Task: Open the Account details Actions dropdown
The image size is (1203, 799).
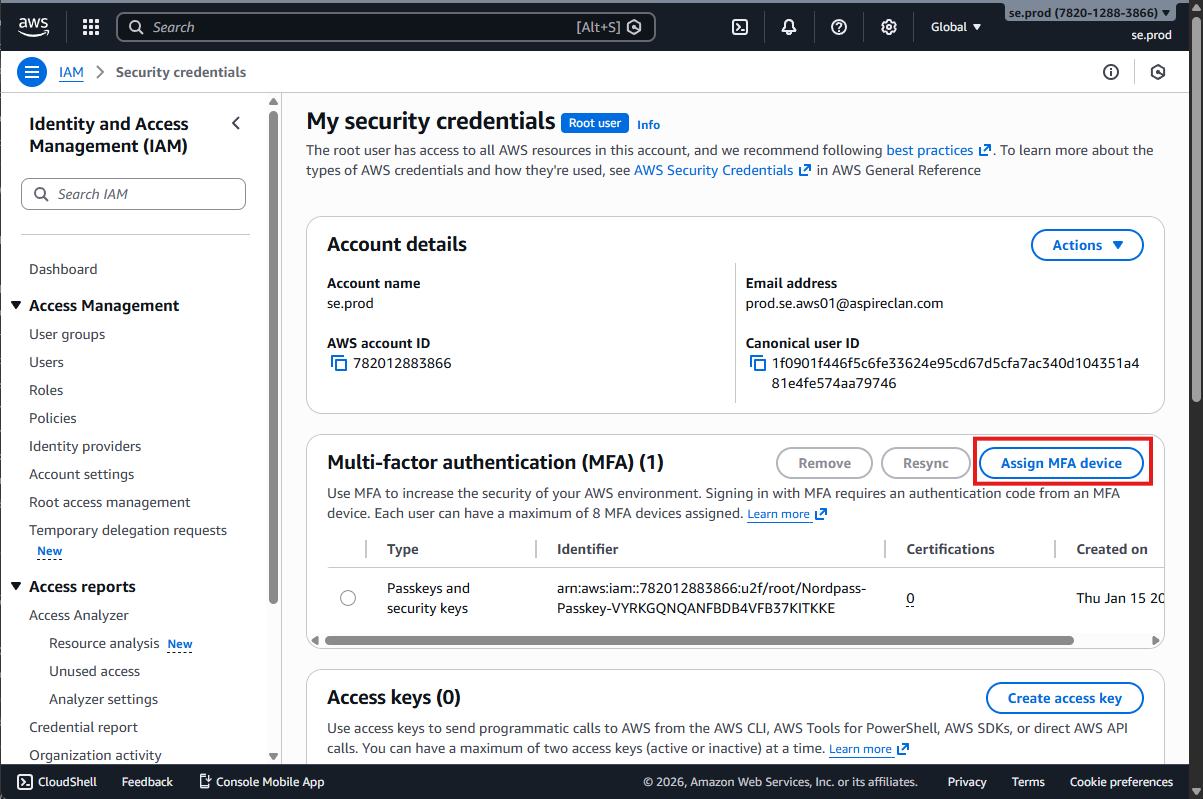Action: click(x=1087, y=245)
